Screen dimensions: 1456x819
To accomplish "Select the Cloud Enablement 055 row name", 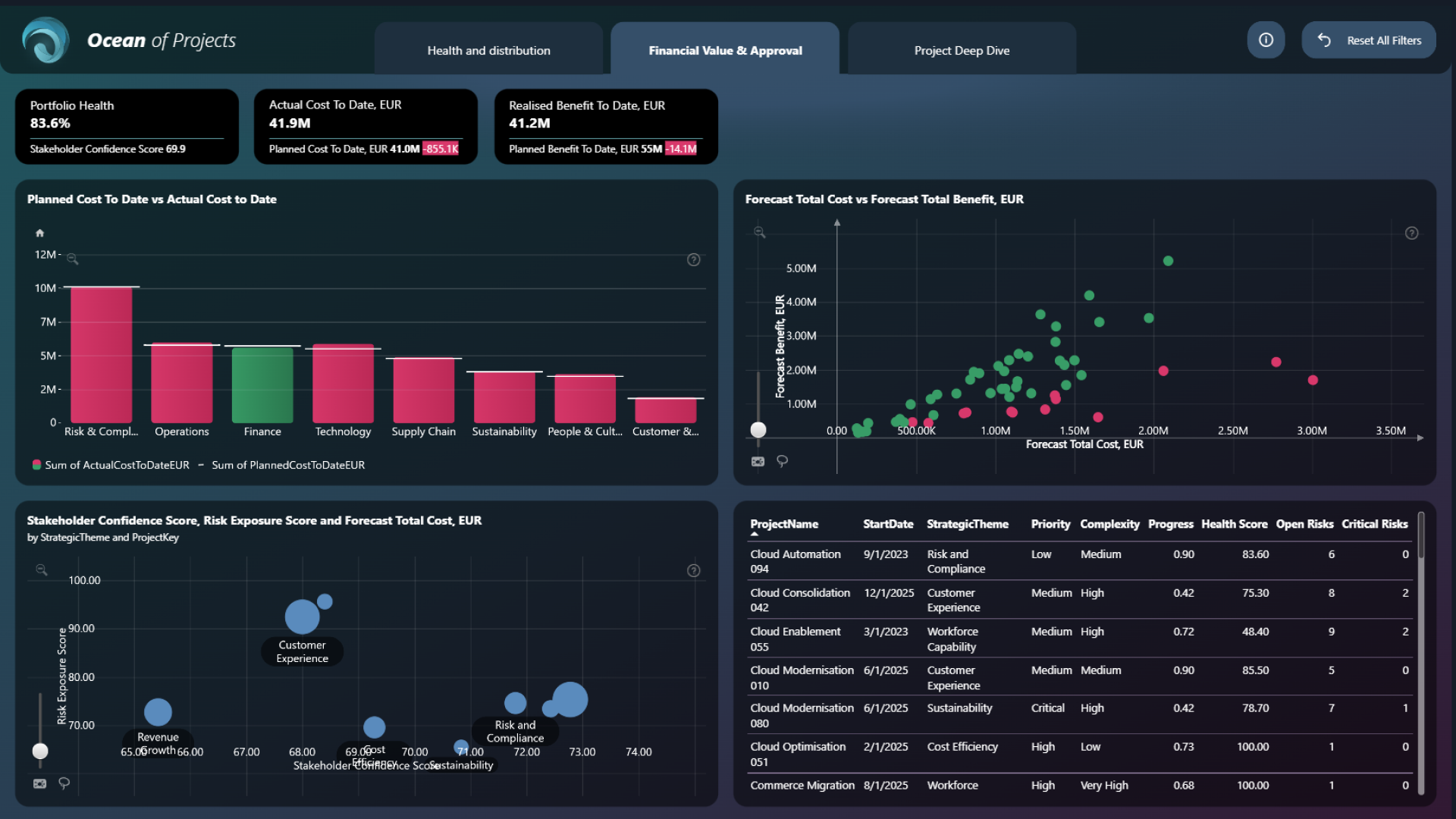I will 795,639.
